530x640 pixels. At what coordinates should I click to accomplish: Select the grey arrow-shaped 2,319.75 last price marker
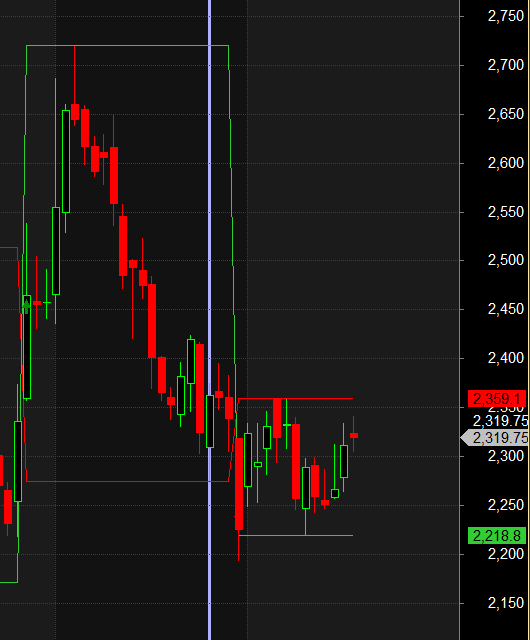coord(495,438)
